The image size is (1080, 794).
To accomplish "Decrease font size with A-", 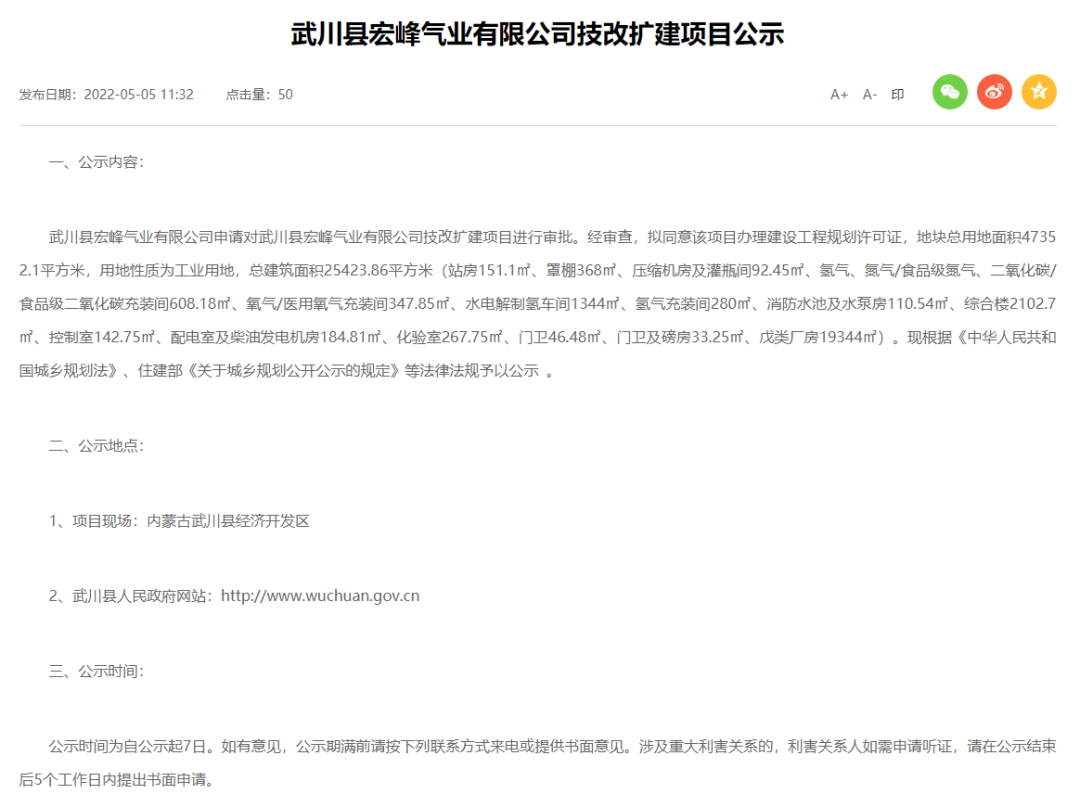I will tap(869, 95).
